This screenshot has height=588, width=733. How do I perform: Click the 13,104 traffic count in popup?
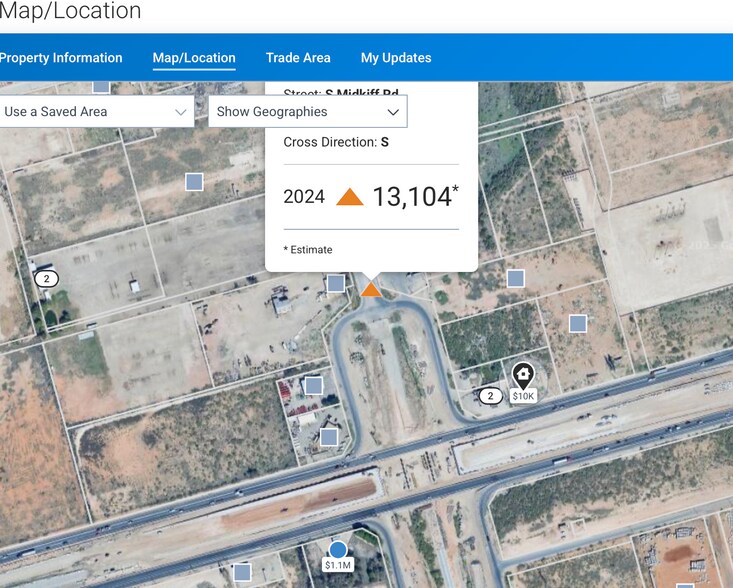pos(412,197)
